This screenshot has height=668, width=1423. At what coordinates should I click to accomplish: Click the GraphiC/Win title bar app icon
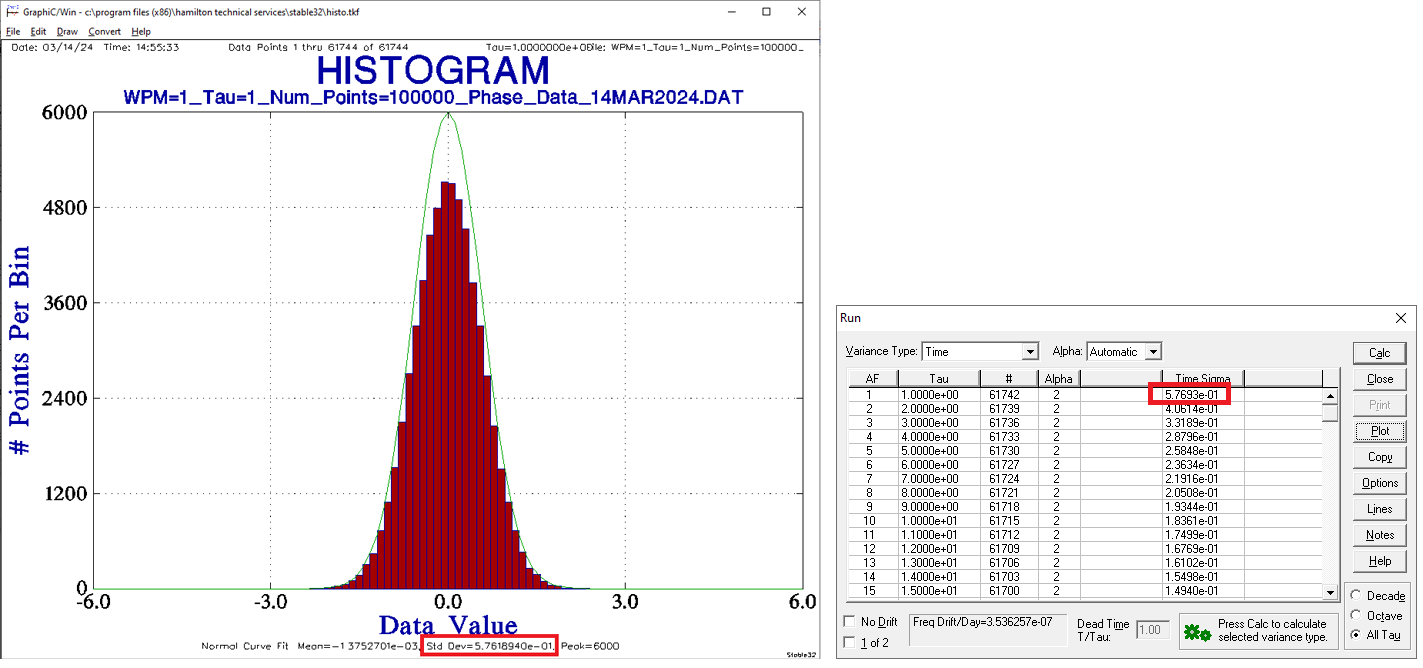pyautogui.click(x=11, y=12)
